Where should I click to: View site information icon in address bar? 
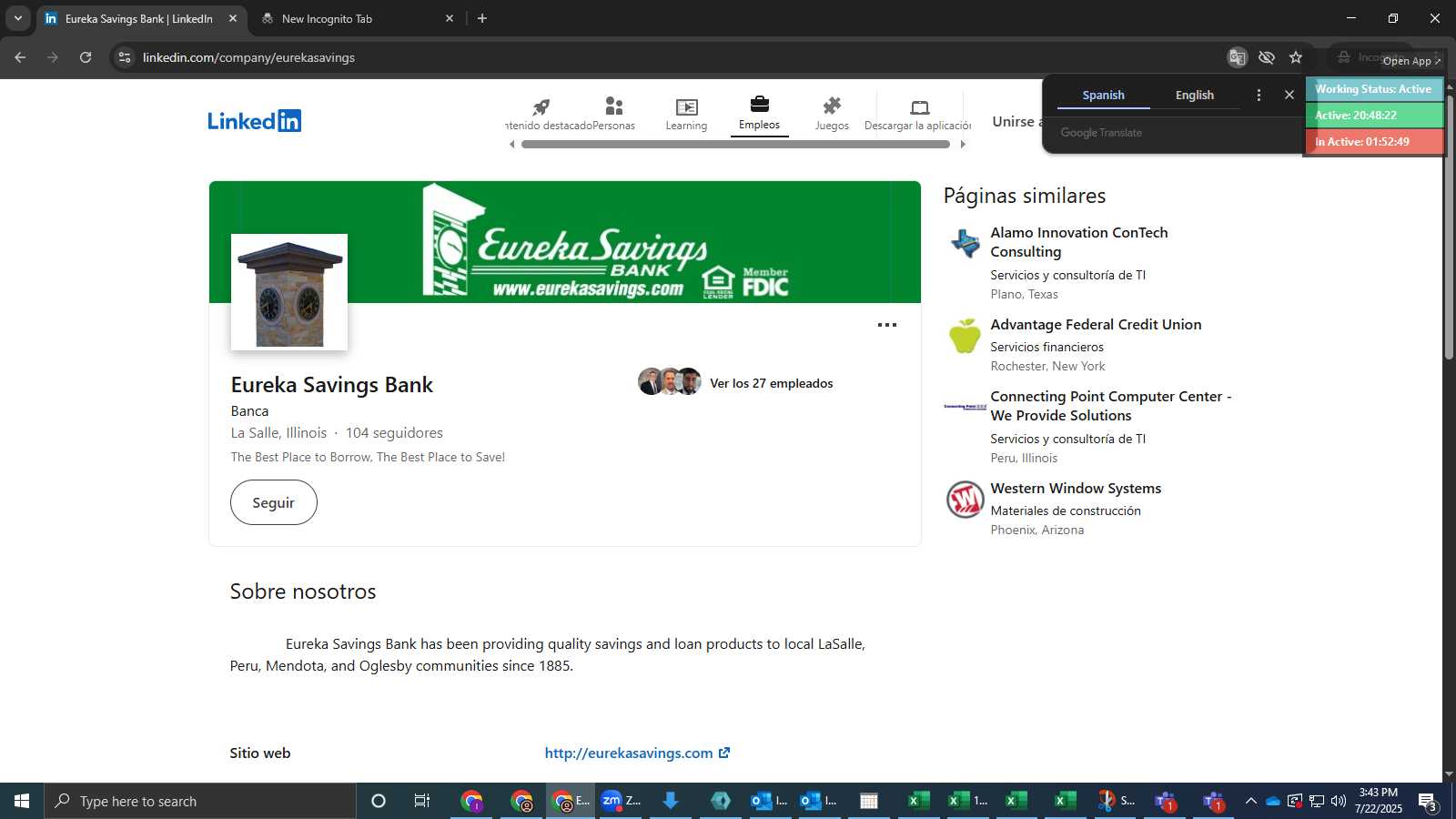point(125,57)
